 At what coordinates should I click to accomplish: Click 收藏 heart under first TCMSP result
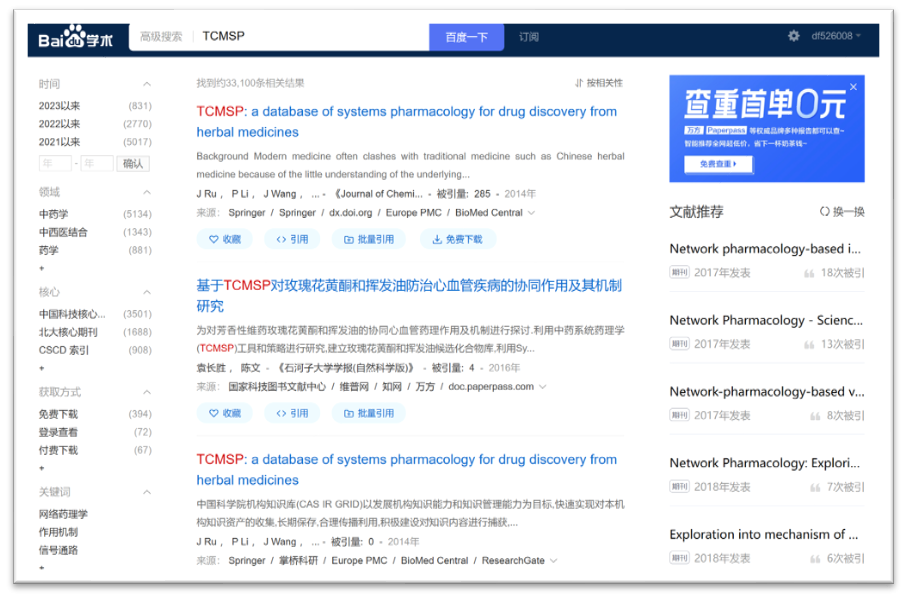[x=225, y=239]
